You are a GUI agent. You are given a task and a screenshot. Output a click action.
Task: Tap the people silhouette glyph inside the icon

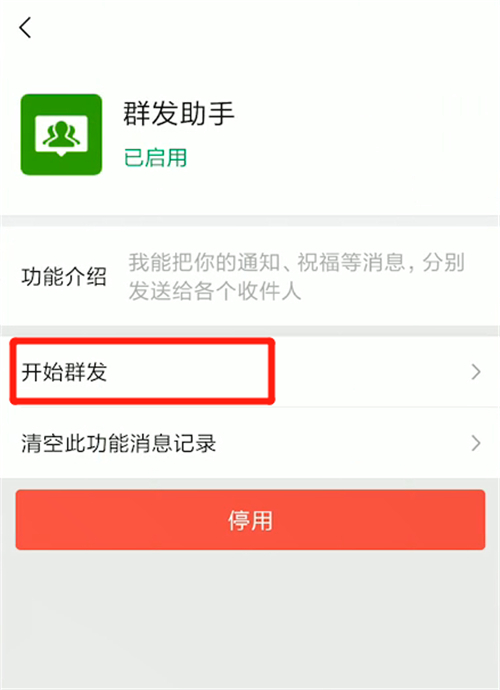(x=61, y=133)
